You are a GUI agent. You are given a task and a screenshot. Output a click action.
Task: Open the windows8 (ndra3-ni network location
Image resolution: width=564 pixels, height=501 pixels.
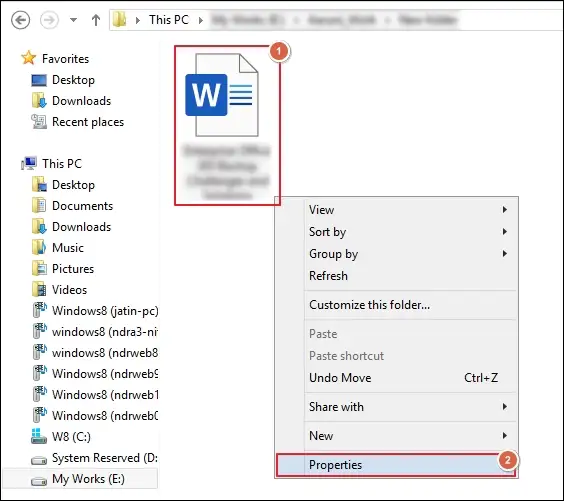(x=105, y=332)
